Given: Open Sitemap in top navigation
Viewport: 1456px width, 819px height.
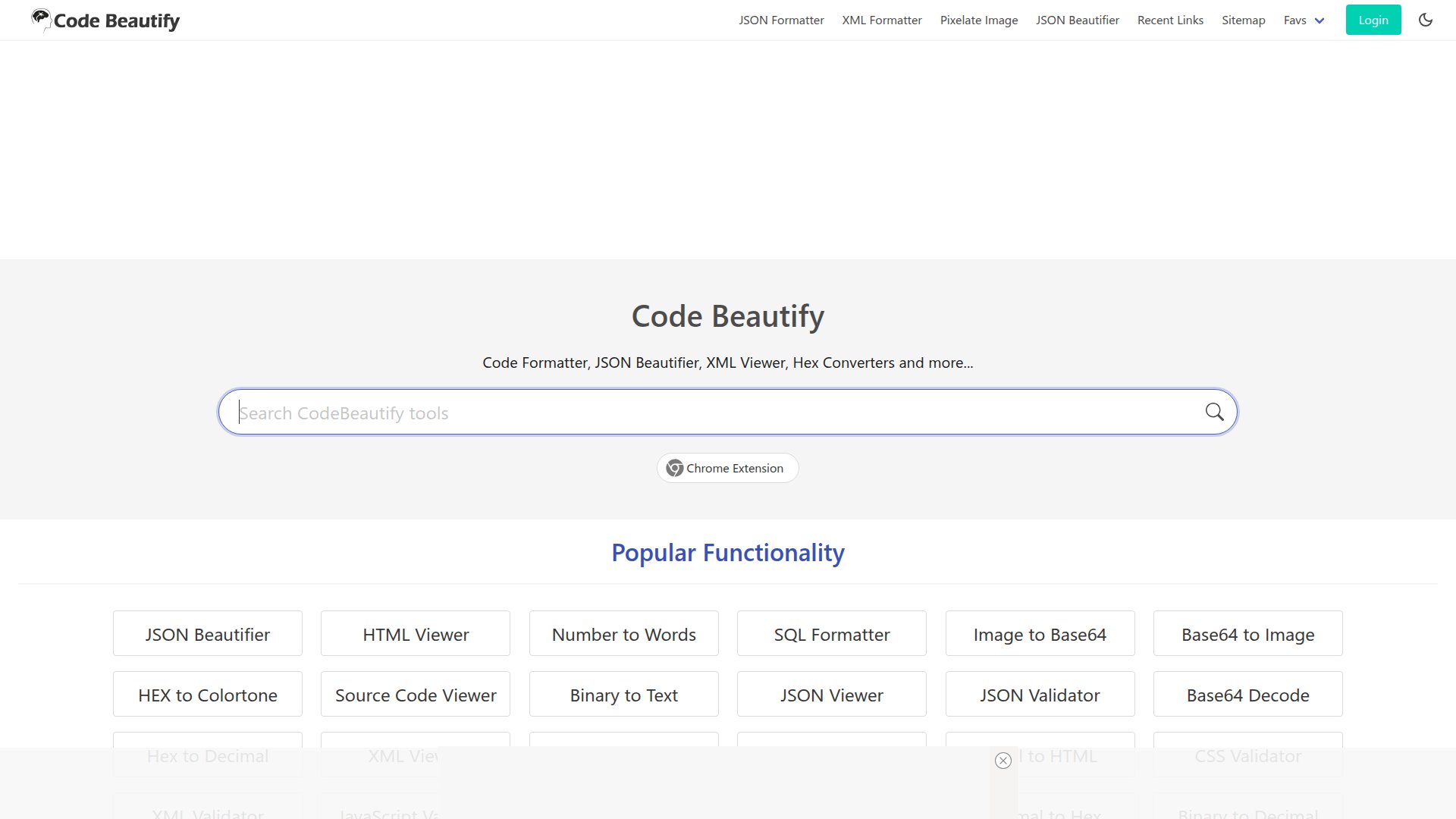Looking at the screenshot, I should coord(1243,20).
